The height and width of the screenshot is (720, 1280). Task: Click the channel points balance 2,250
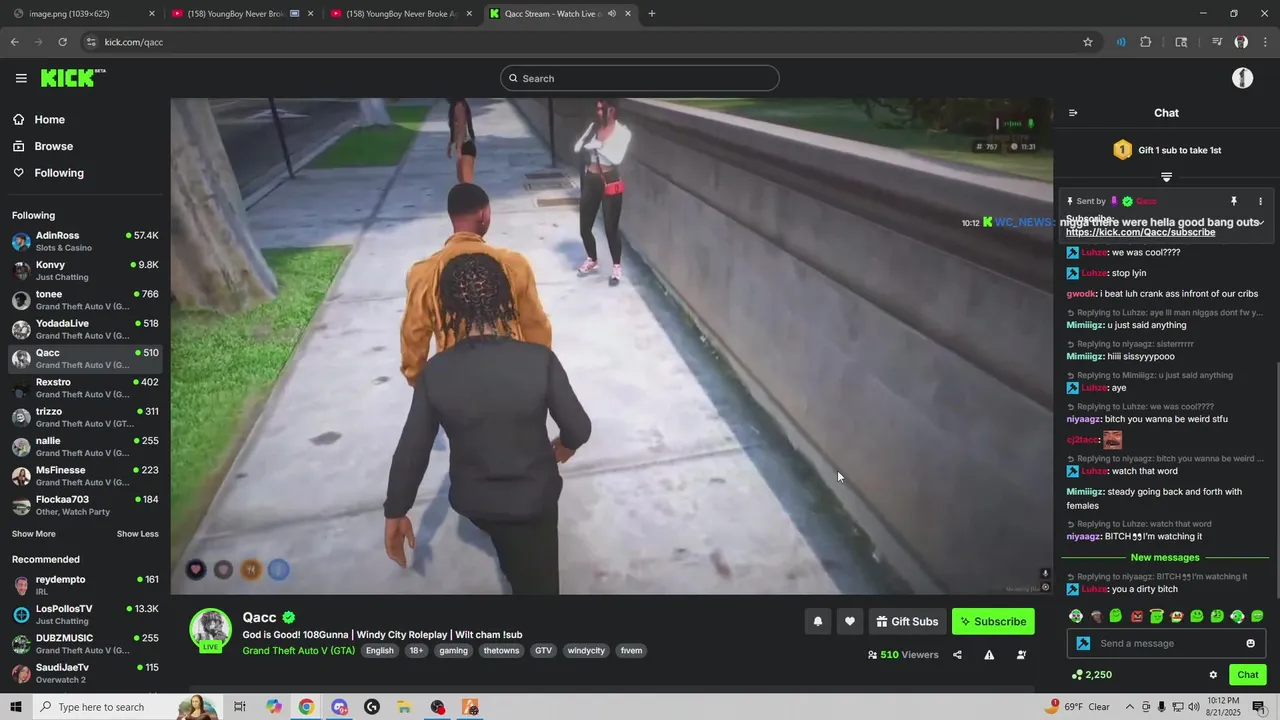tap(1091, 675)
